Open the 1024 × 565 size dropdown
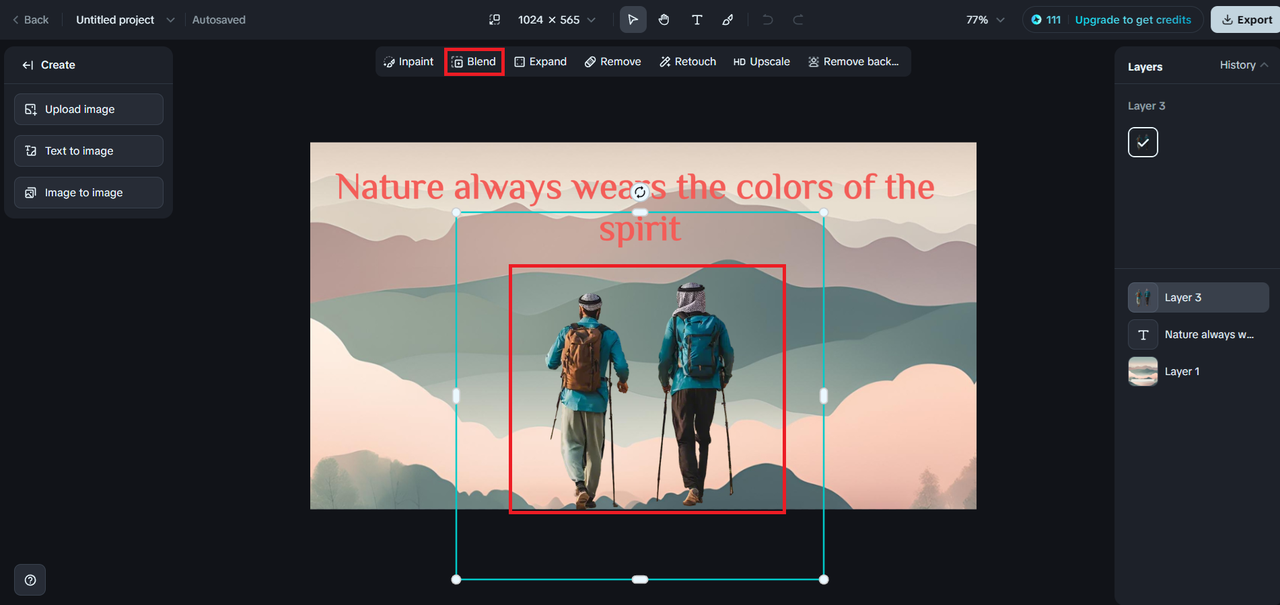1280x605 pixels. click(556, 20)
